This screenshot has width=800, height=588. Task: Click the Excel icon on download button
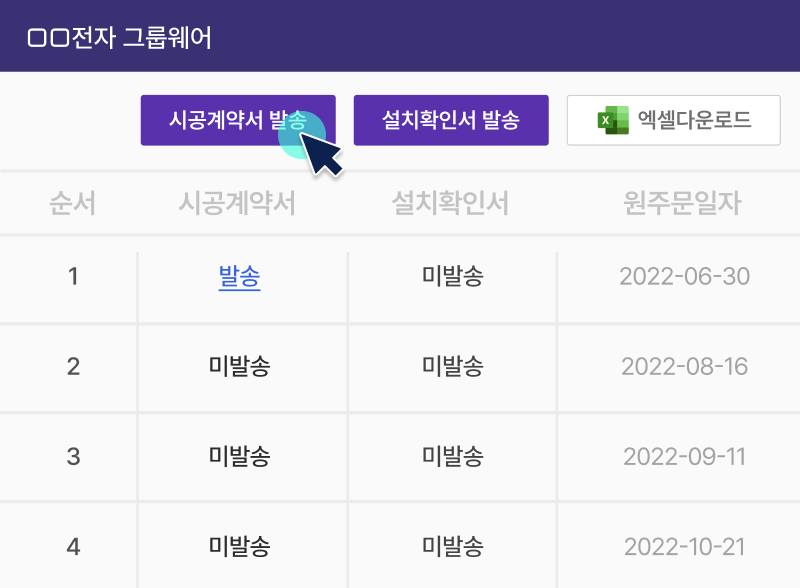click(x=611, y=121)
